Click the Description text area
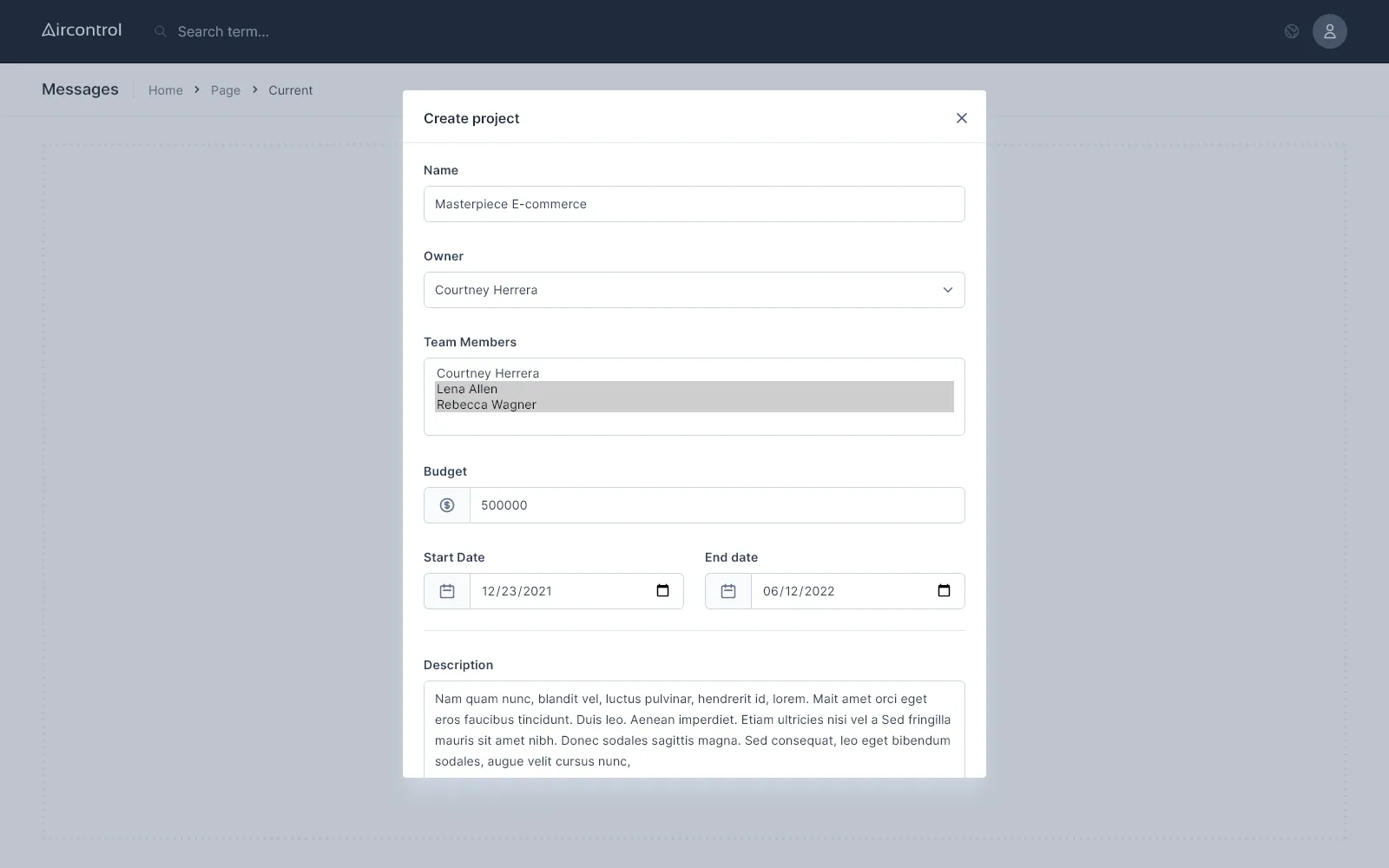 point(694,729)
